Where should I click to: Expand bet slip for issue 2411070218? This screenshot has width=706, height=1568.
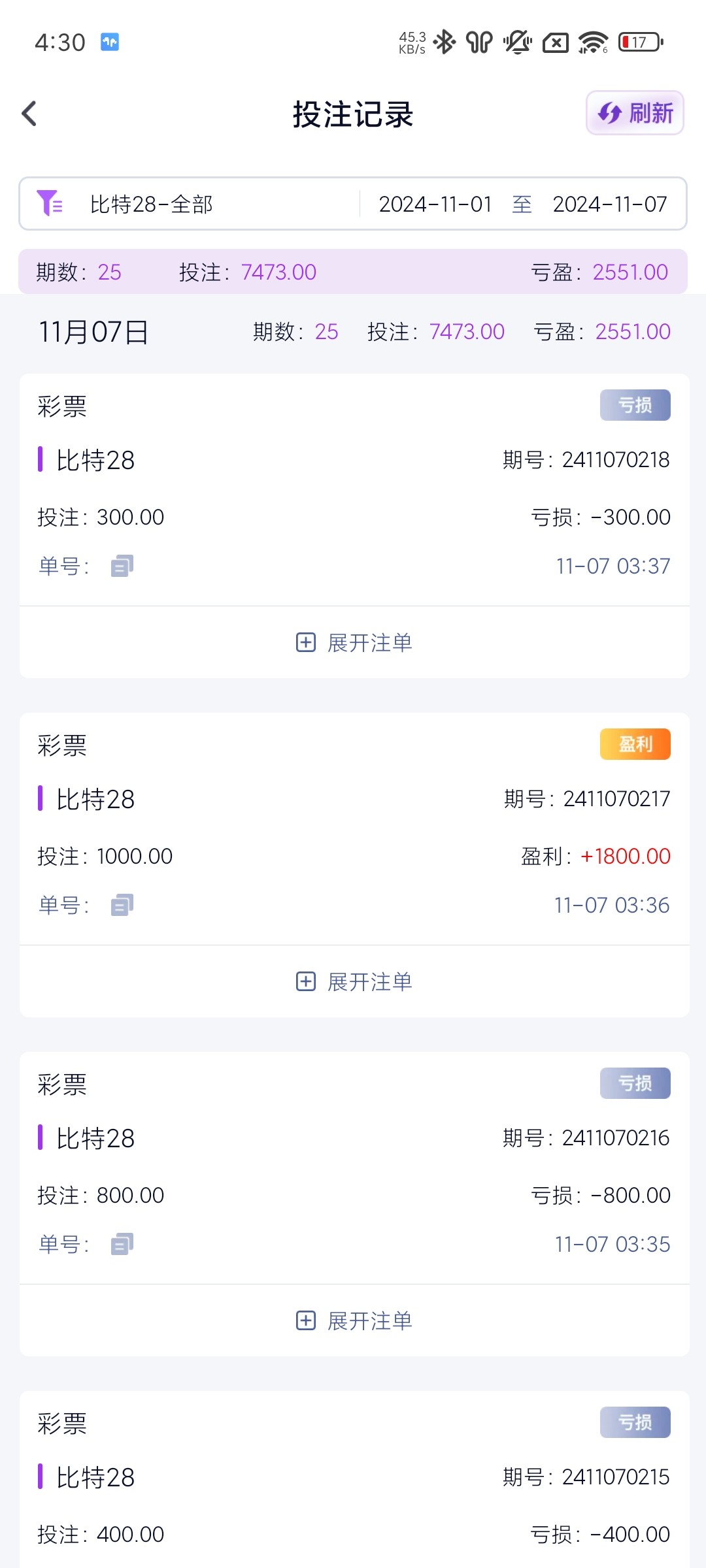coord(354,643)
